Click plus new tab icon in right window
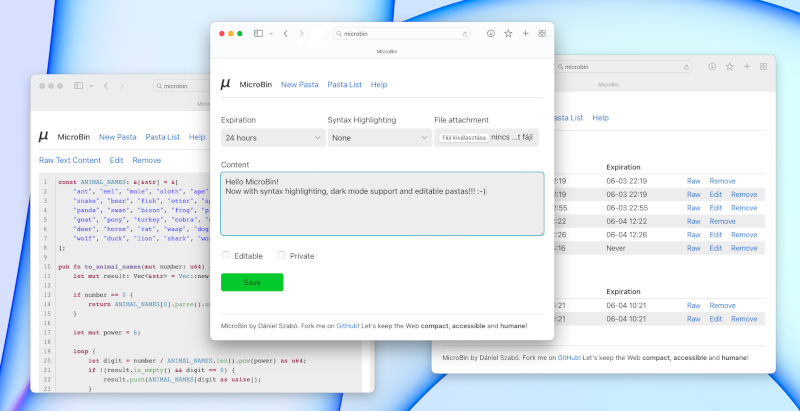 point(747,66)
